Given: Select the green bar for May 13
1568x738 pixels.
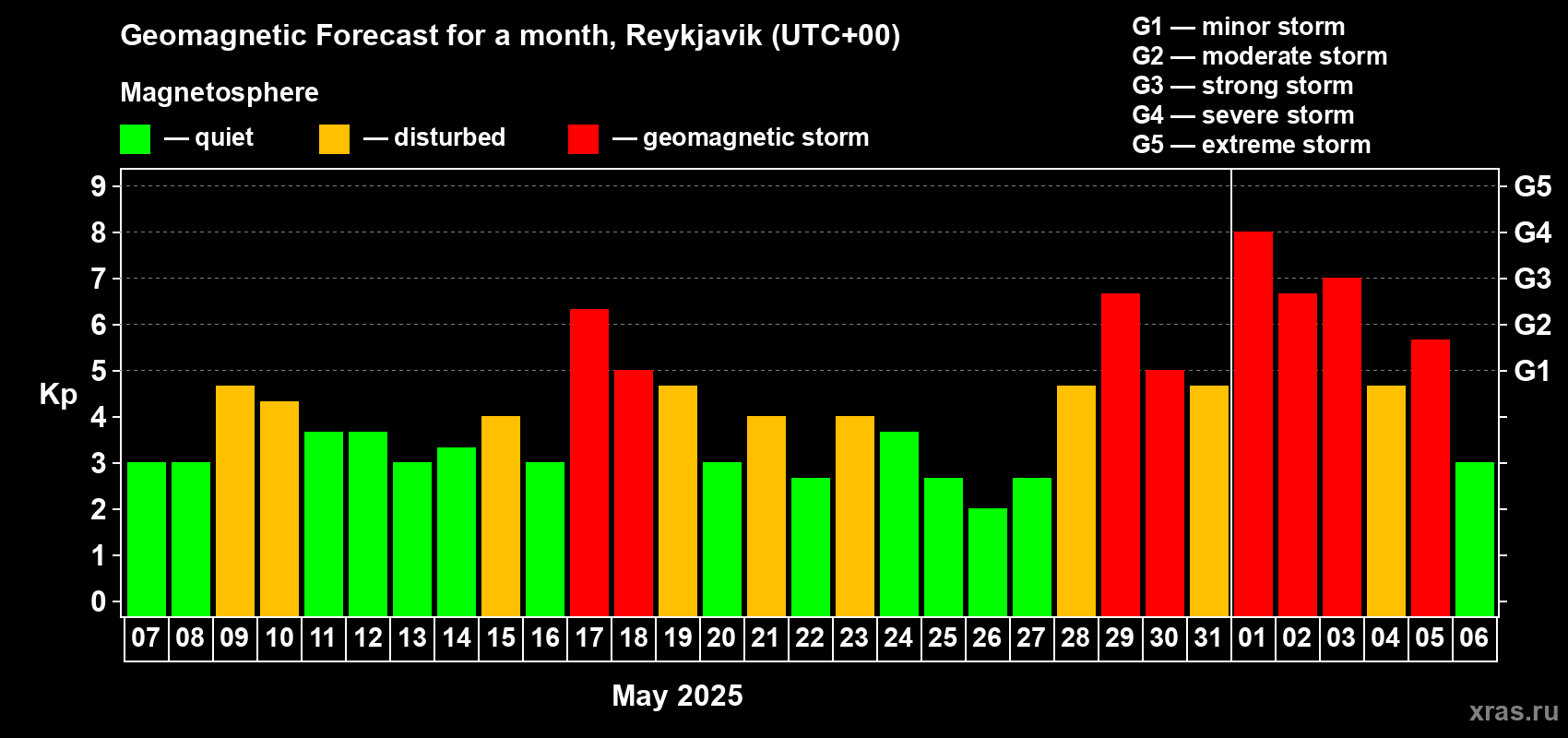Looking at the screenshot, I should pyautogui.click(x=412, y=540).
